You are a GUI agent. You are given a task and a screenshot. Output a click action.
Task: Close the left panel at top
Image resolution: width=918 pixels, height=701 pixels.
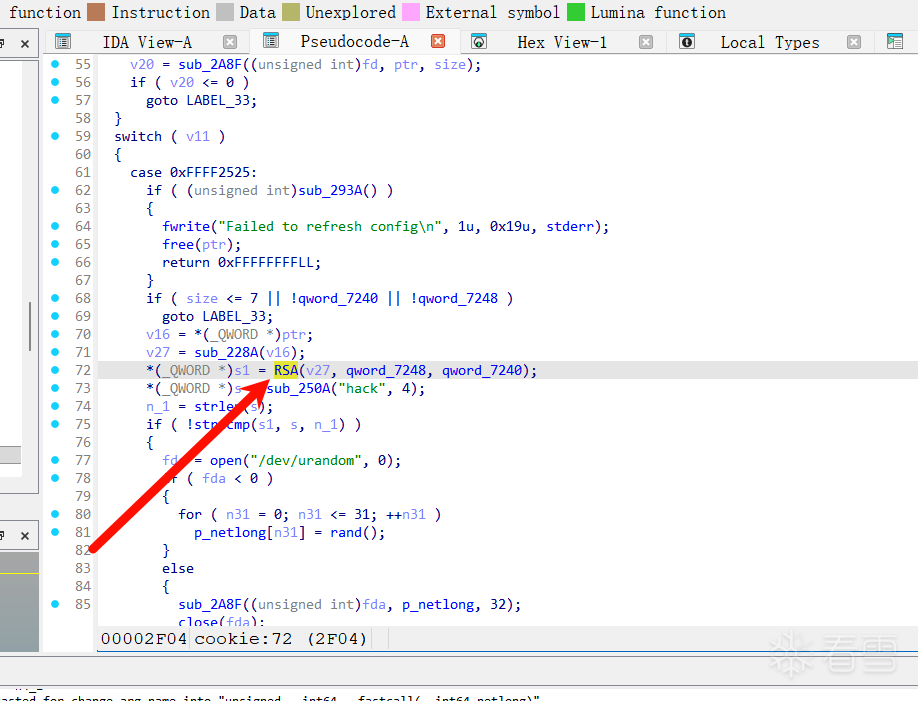[x=25, y=43]
